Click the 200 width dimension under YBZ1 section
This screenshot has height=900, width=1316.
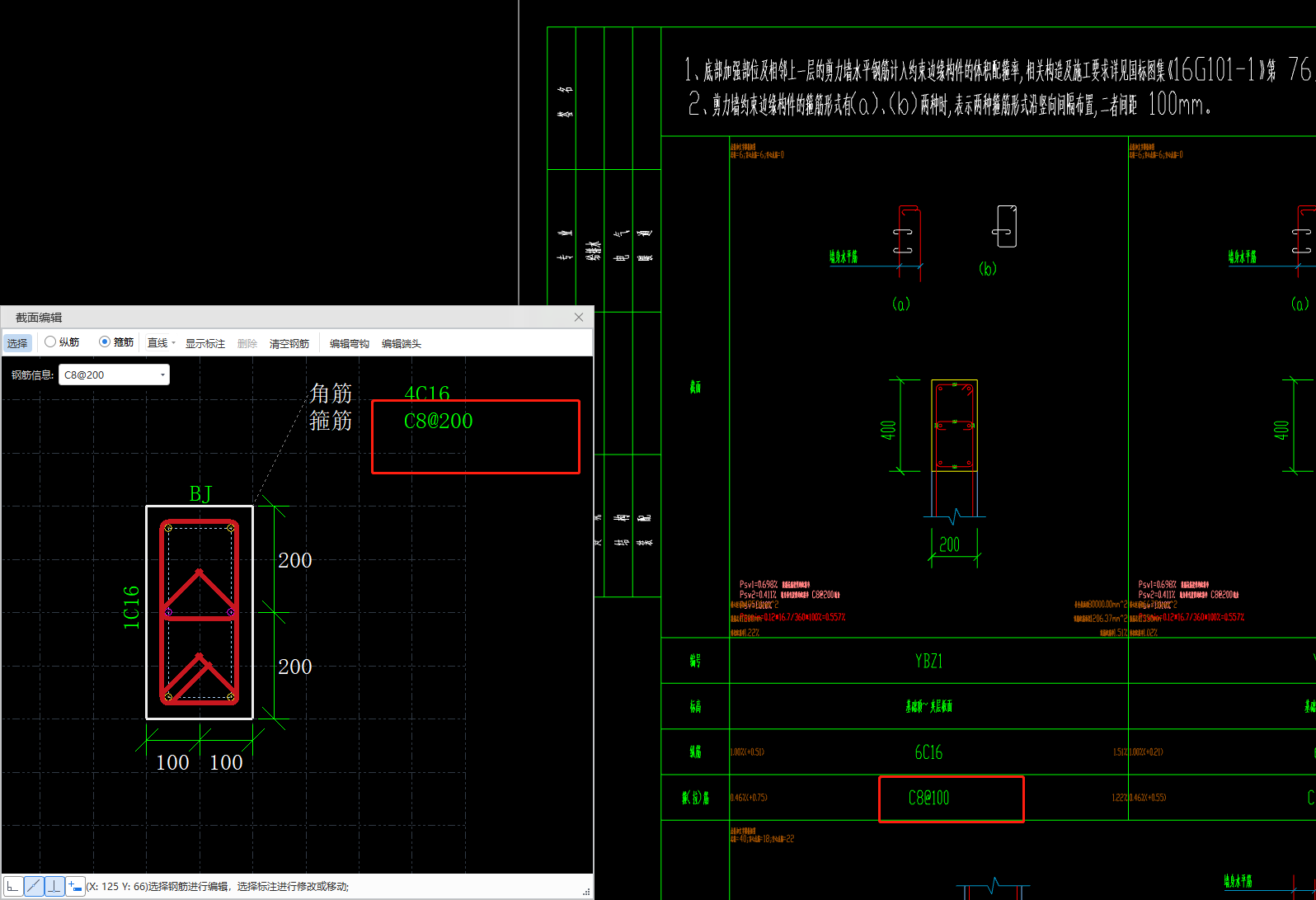[x=950, y=544]
